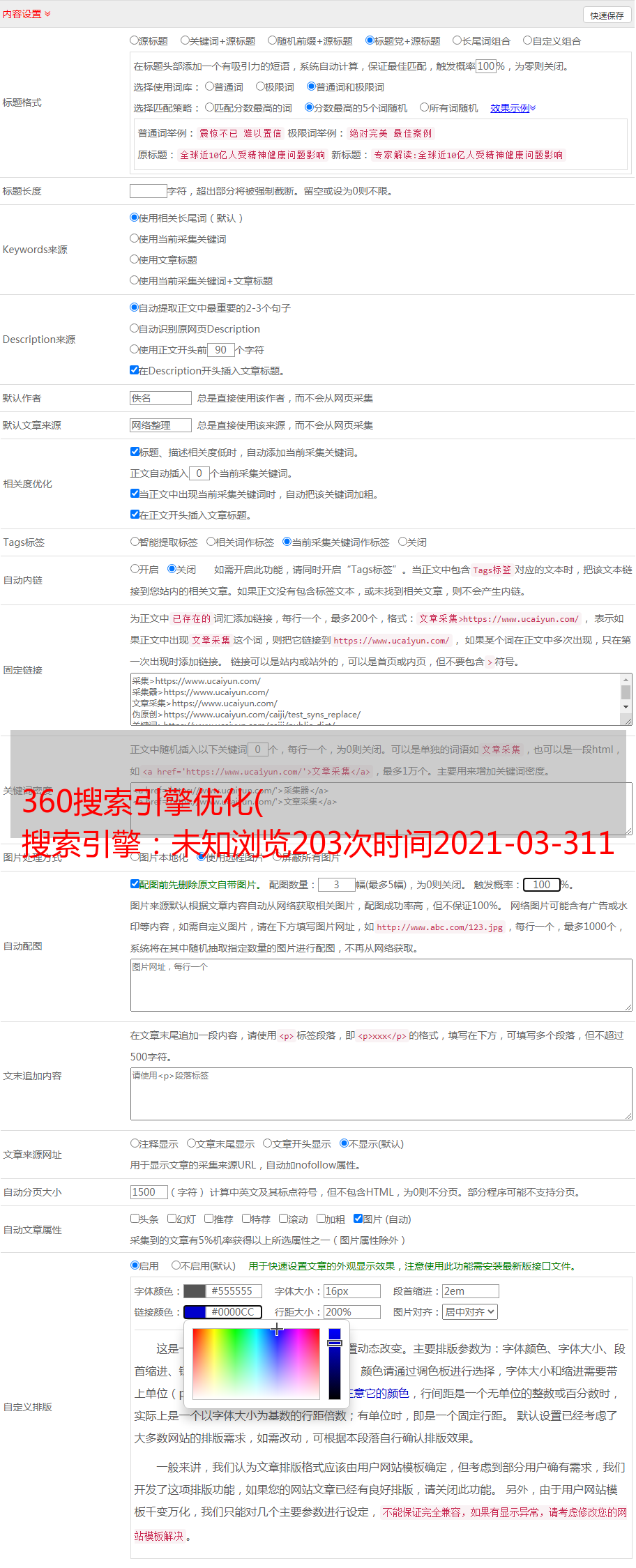
Task: Toggle 配图前先删除原文自带图片 checkbox
Action: click(135, 884)
